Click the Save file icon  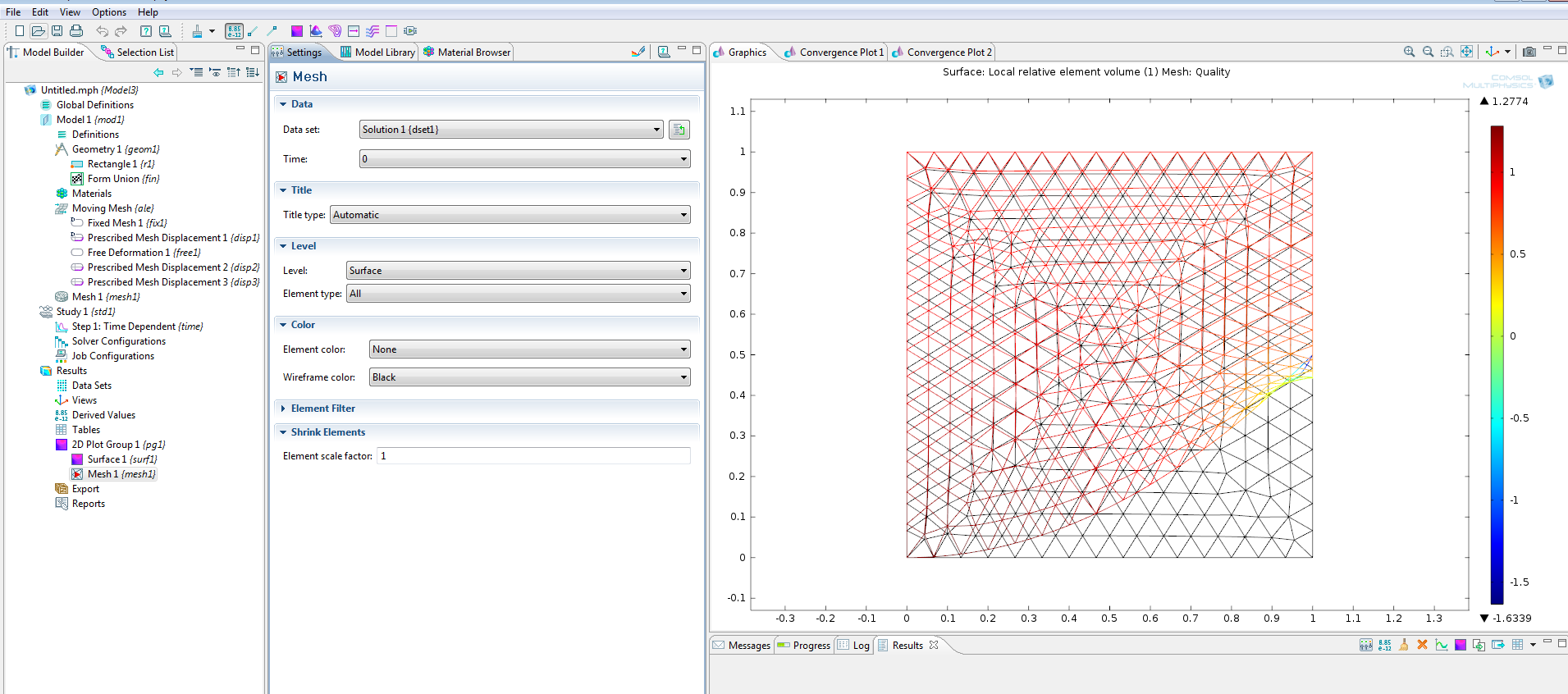(57, 31)
